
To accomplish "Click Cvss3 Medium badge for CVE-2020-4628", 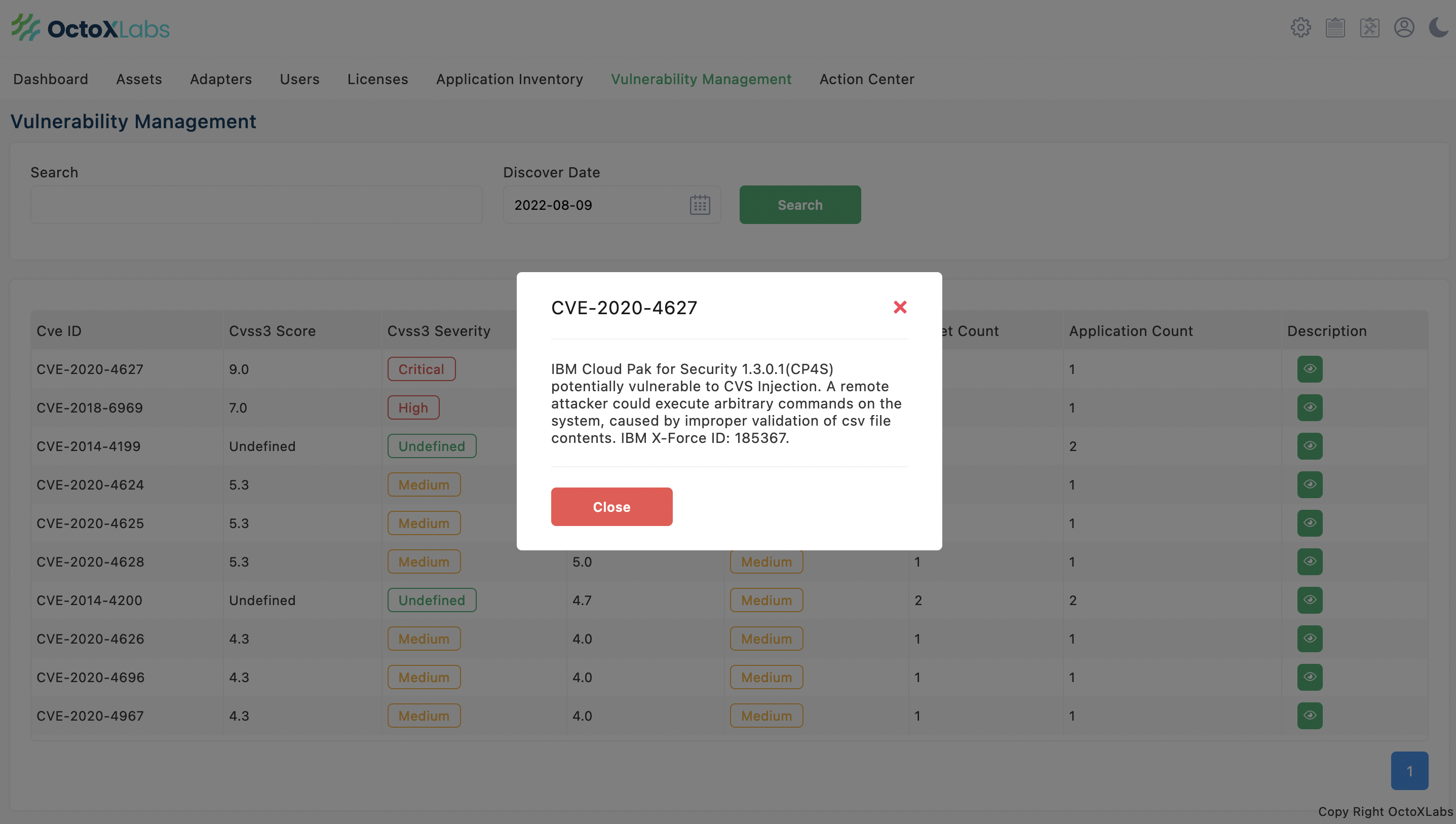I will 424,561.
